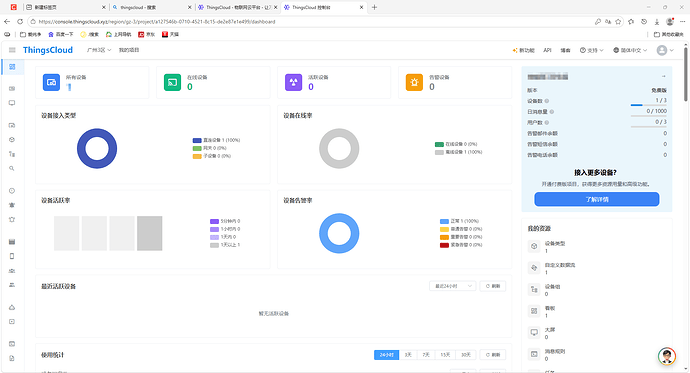Open the customer support chat avatar
690x373 pixels.
(667, 356)
